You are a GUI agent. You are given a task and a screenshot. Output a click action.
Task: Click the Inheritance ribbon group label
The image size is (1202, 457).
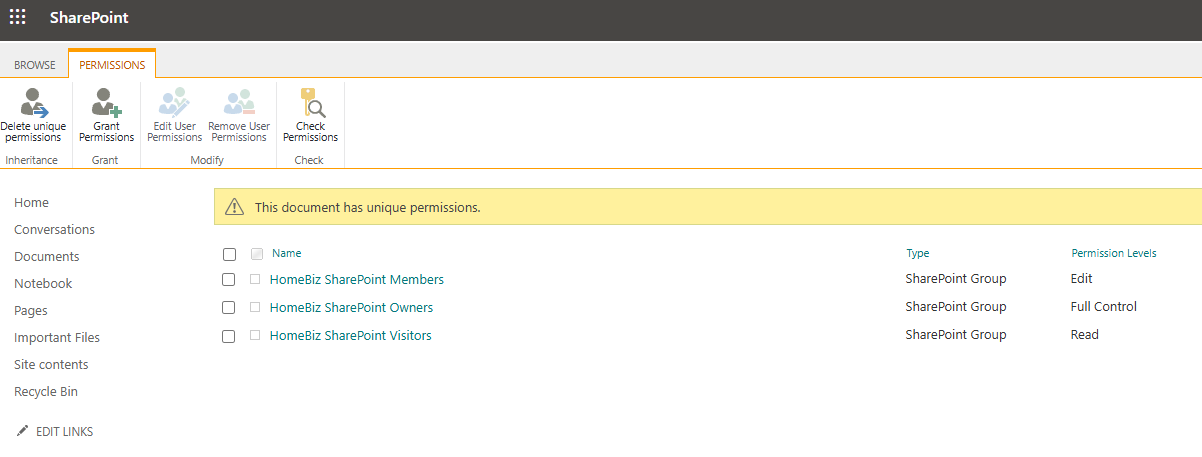coord(32,160)
